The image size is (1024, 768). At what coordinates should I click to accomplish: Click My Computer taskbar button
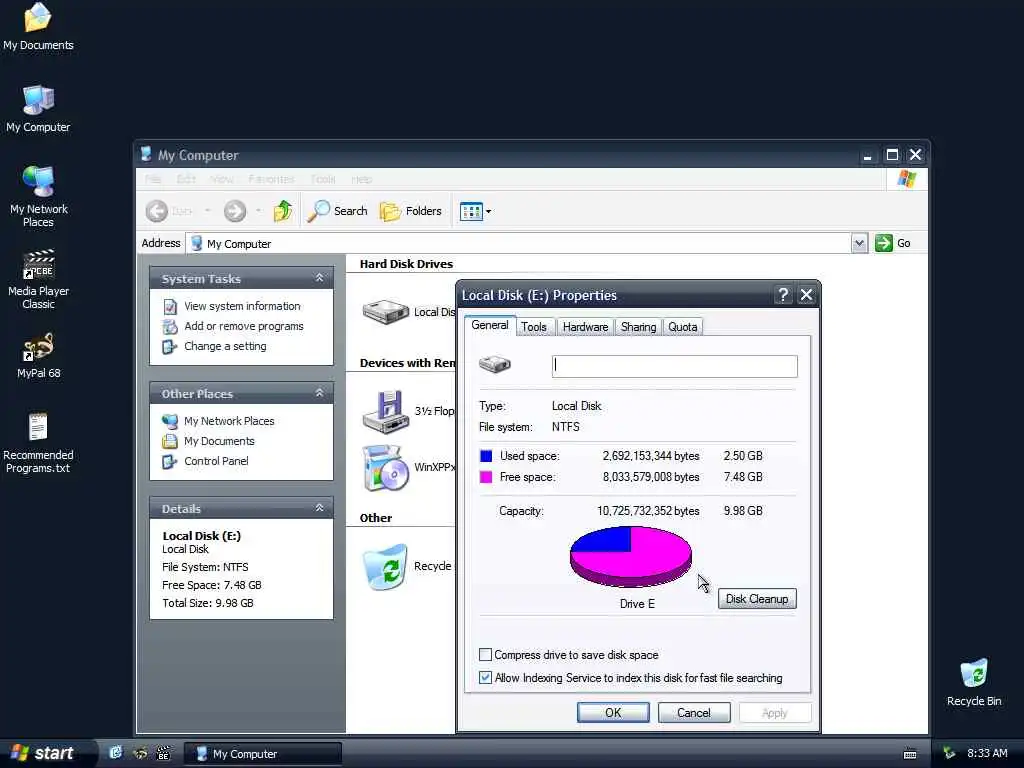pyautogui.click(x=263, y=754)
